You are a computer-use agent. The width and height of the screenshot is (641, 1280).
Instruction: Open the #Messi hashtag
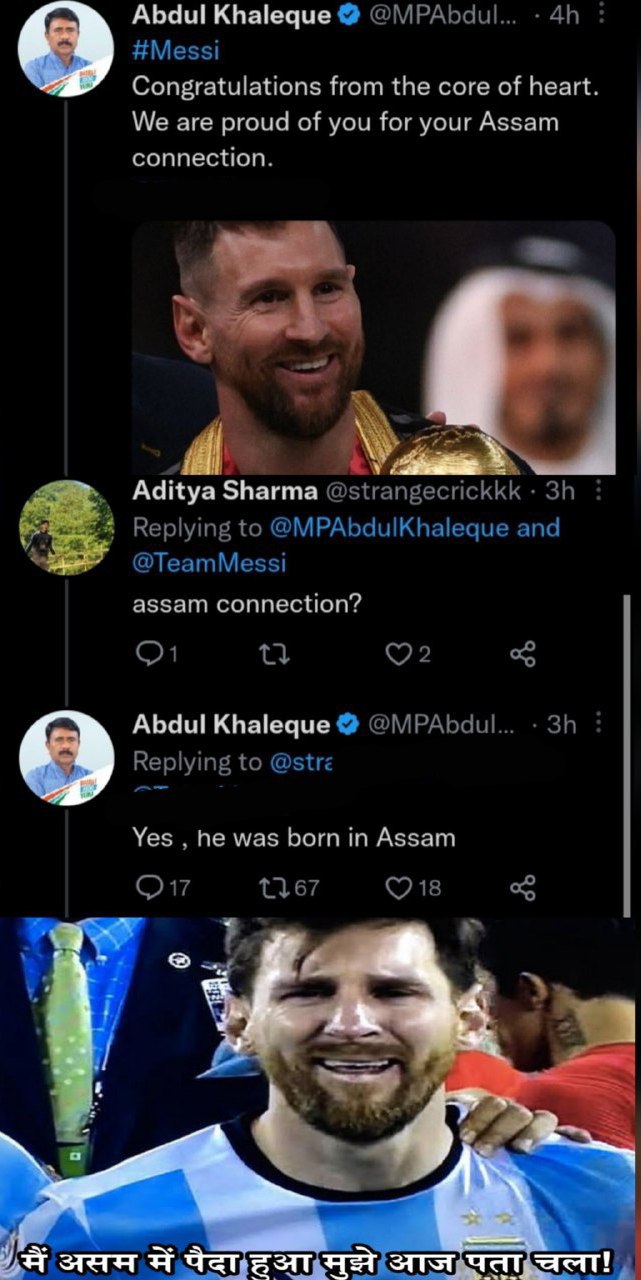[x=175, y=50]
